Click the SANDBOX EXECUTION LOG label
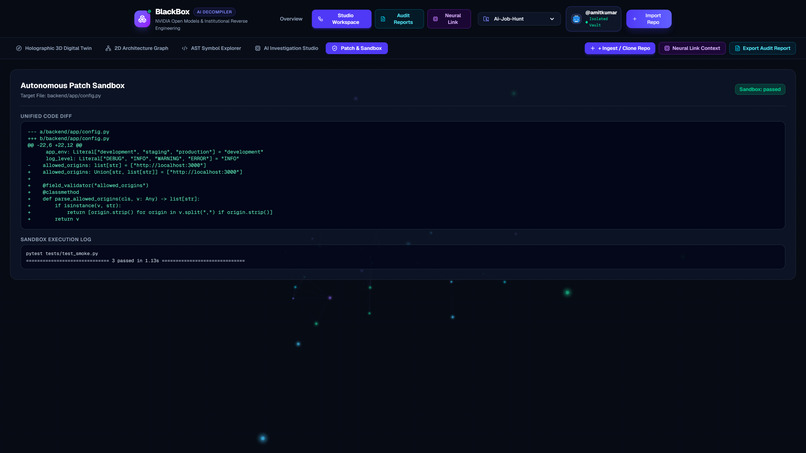Image resolution: width=806 pixels, height=453 pixels. (x=56, y=240)
